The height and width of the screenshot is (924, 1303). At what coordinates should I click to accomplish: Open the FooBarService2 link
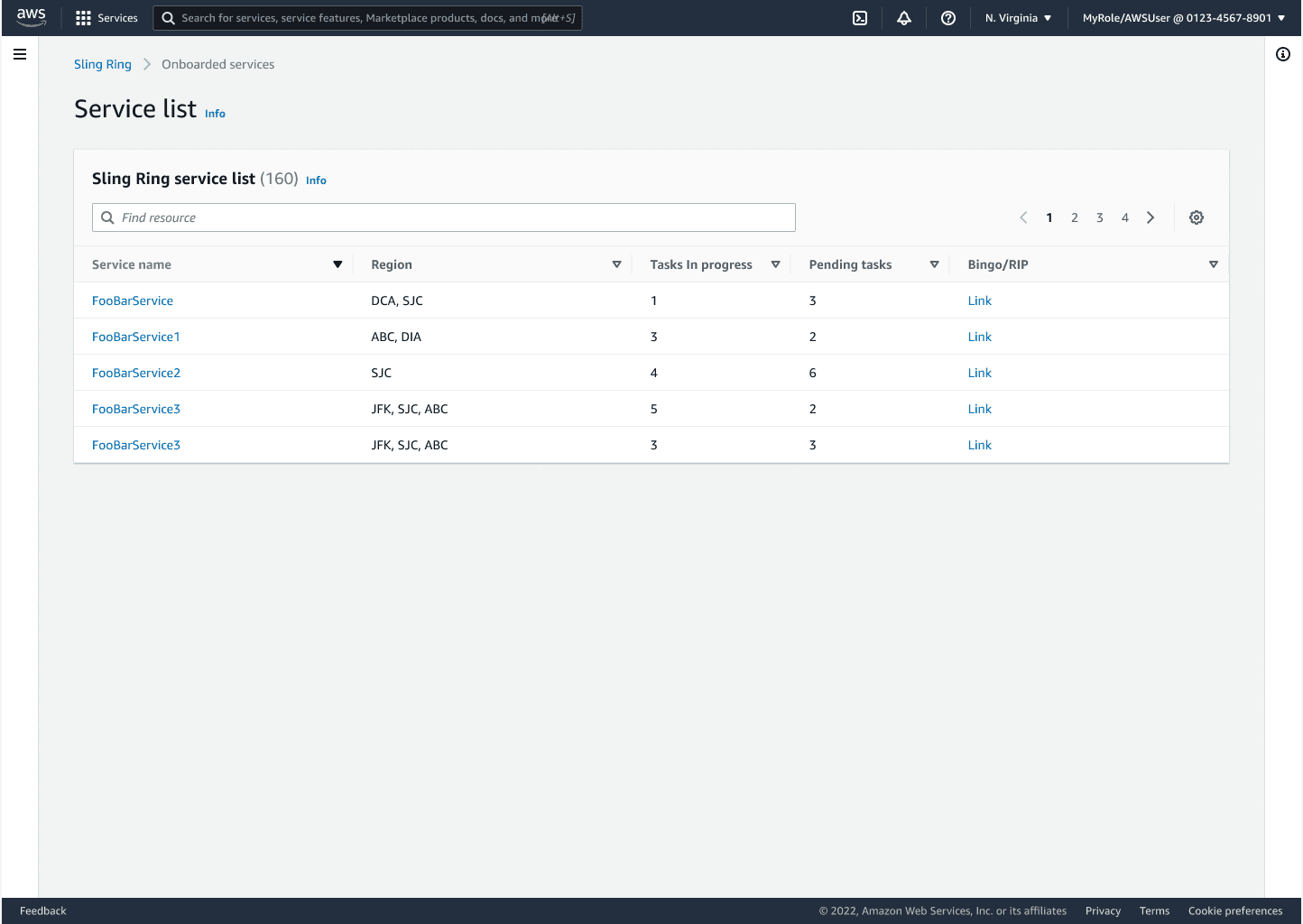click(136, 373)
